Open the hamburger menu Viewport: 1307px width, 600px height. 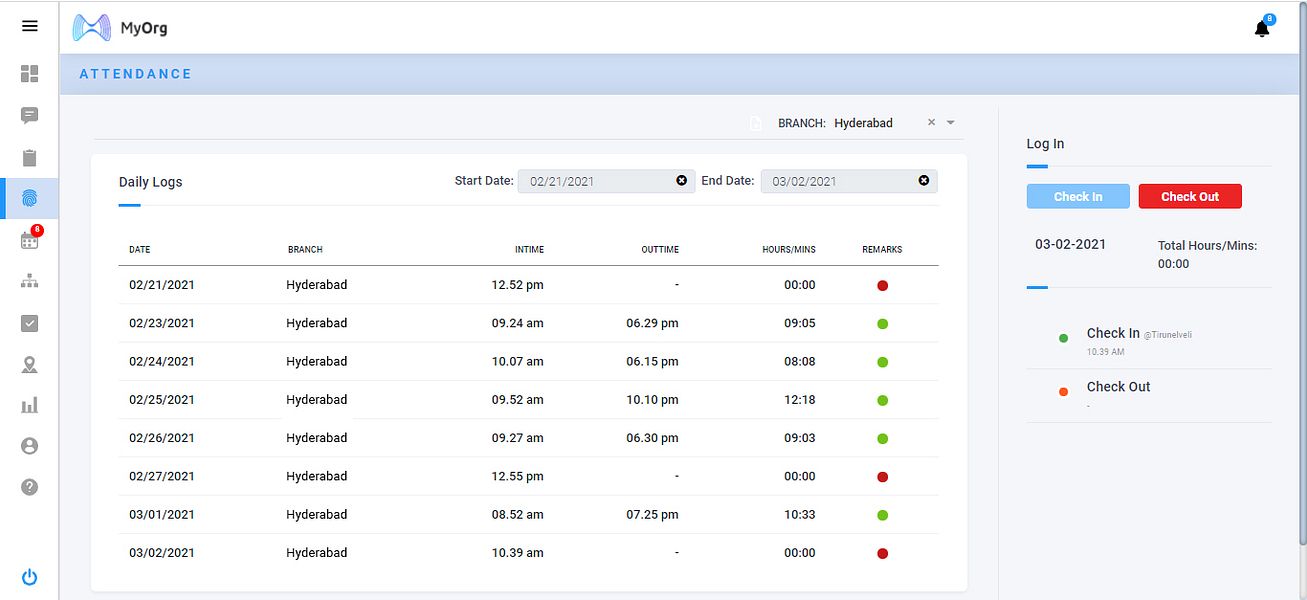[x=29, y=26]
